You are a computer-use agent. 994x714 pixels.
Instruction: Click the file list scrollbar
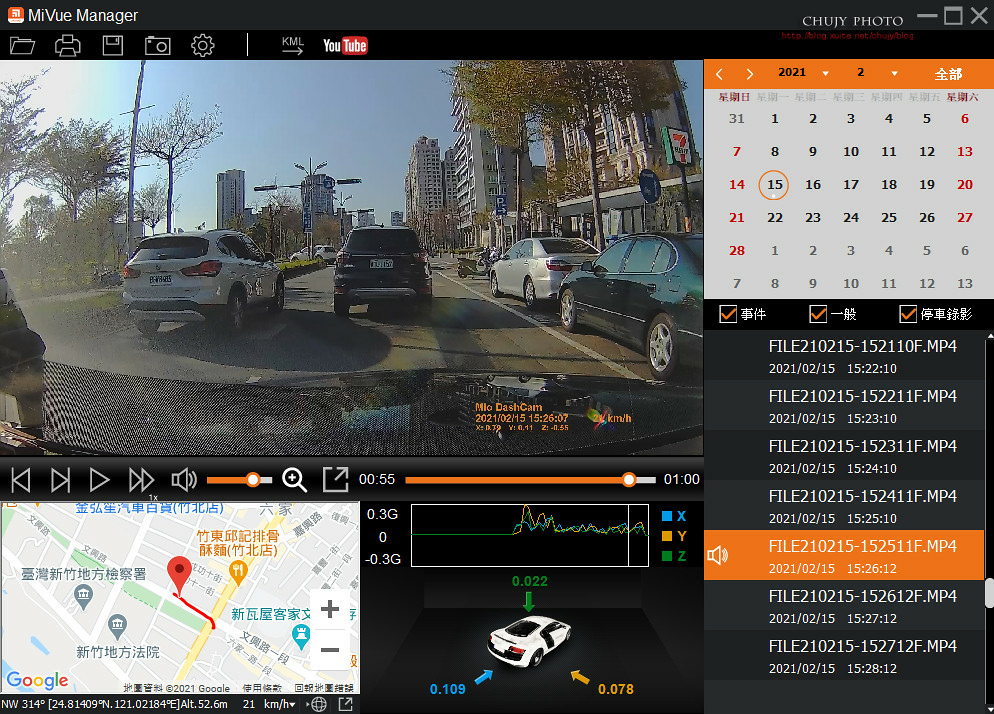pos(989,594)
